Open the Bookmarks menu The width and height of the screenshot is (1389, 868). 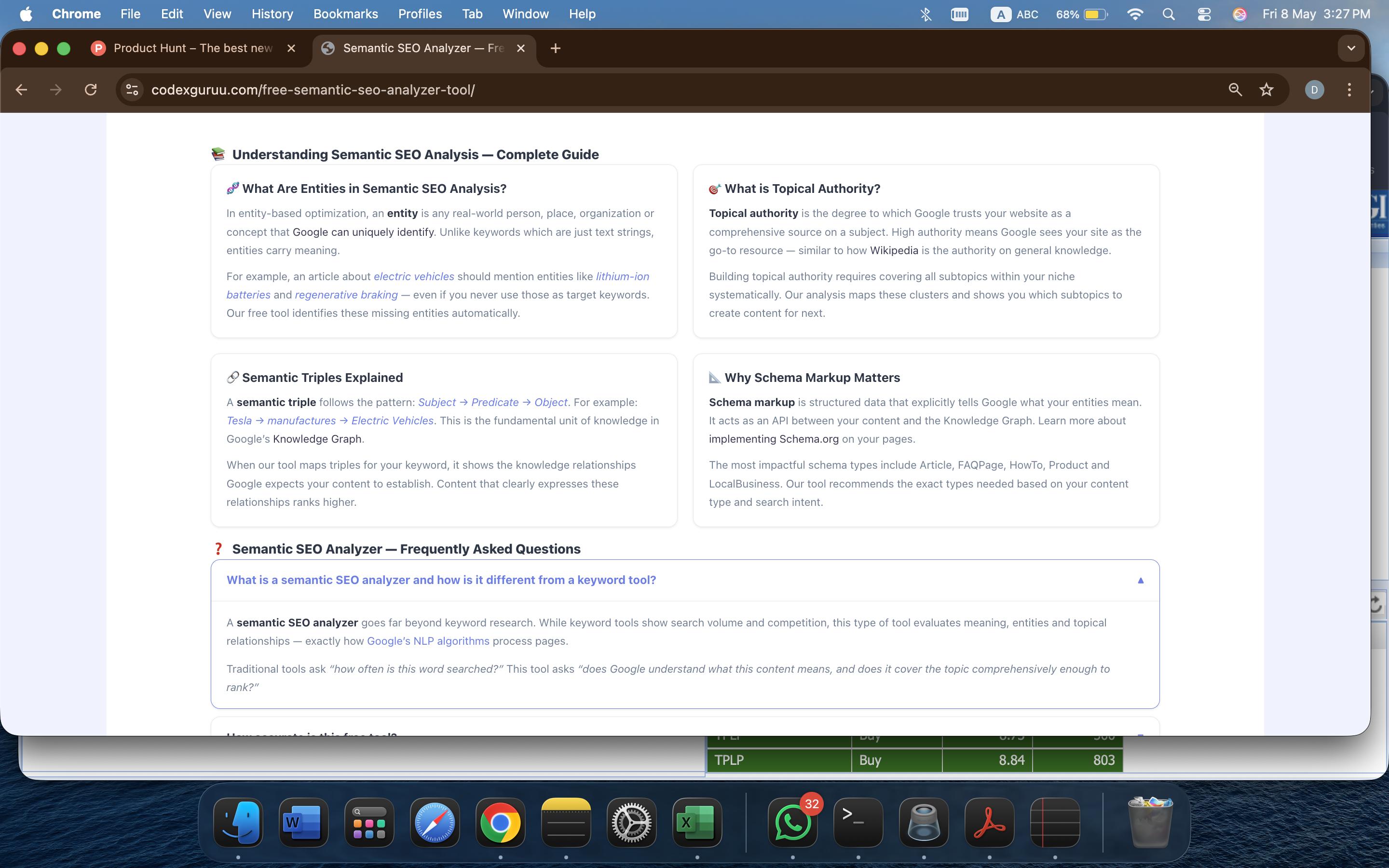click(345, 14)
